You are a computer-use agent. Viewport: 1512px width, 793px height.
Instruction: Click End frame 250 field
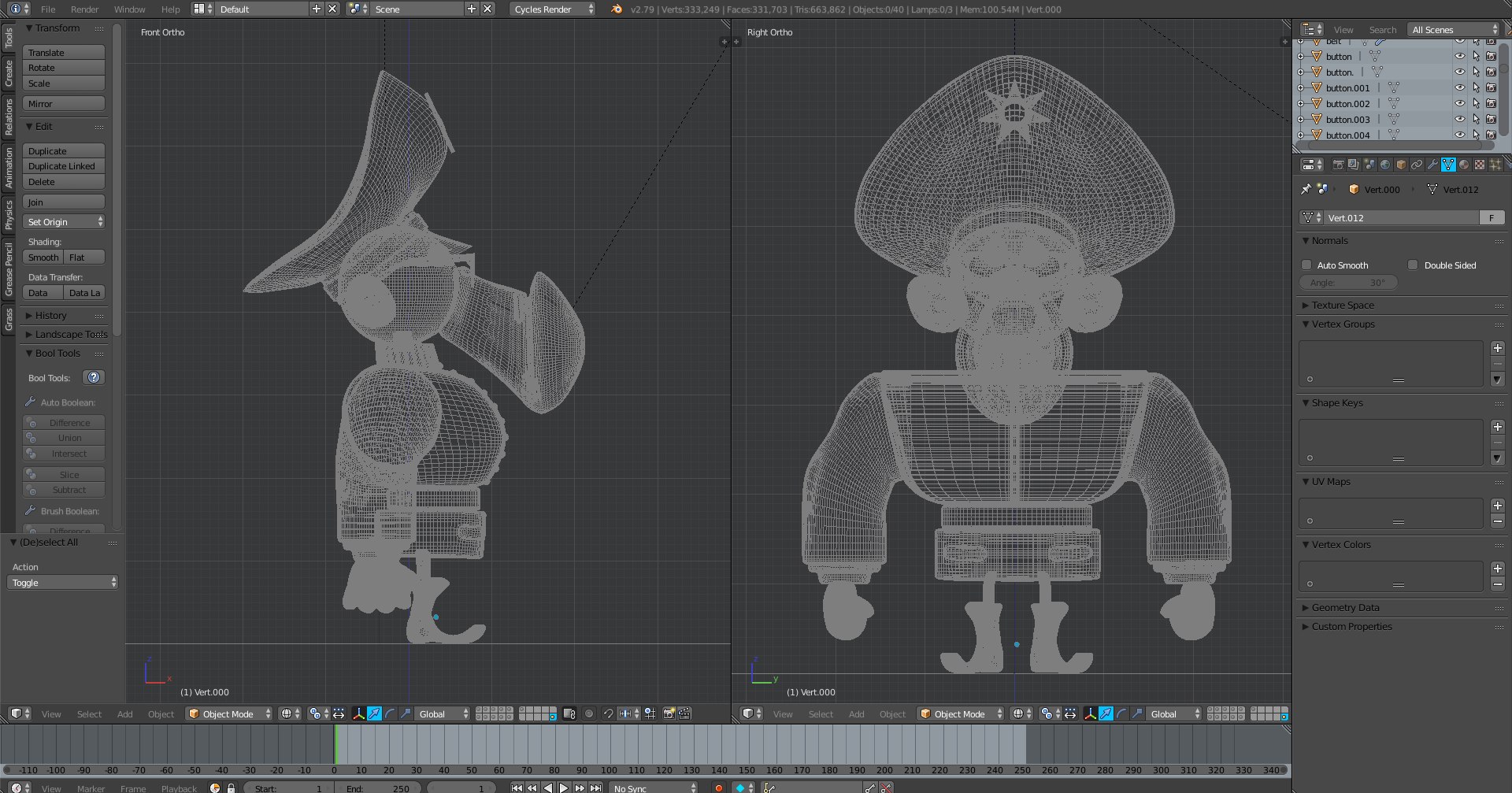377,787
